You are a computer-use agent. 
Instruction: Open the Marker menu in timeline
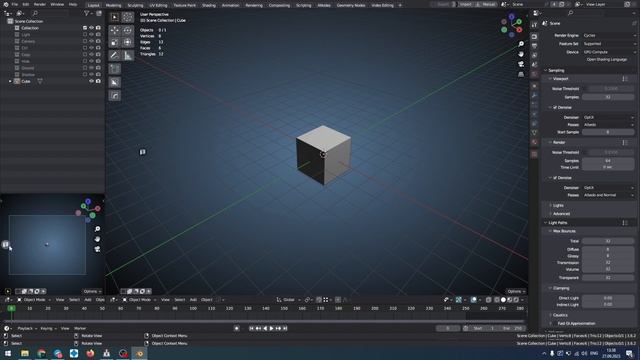pyautogui.click(x=80, y=328)
